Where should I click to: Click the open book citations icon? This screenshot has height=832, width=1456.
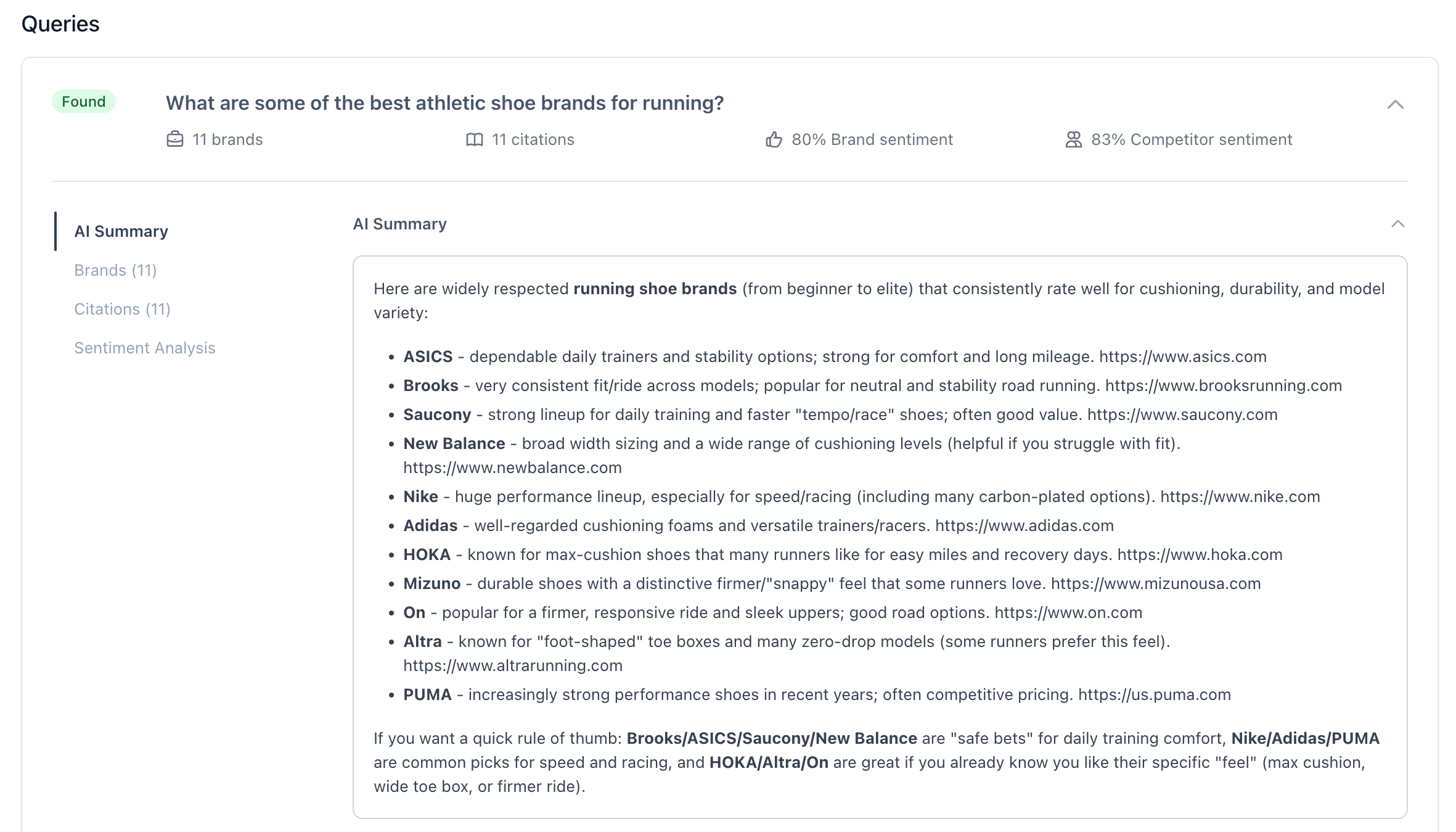pos(475,139)
